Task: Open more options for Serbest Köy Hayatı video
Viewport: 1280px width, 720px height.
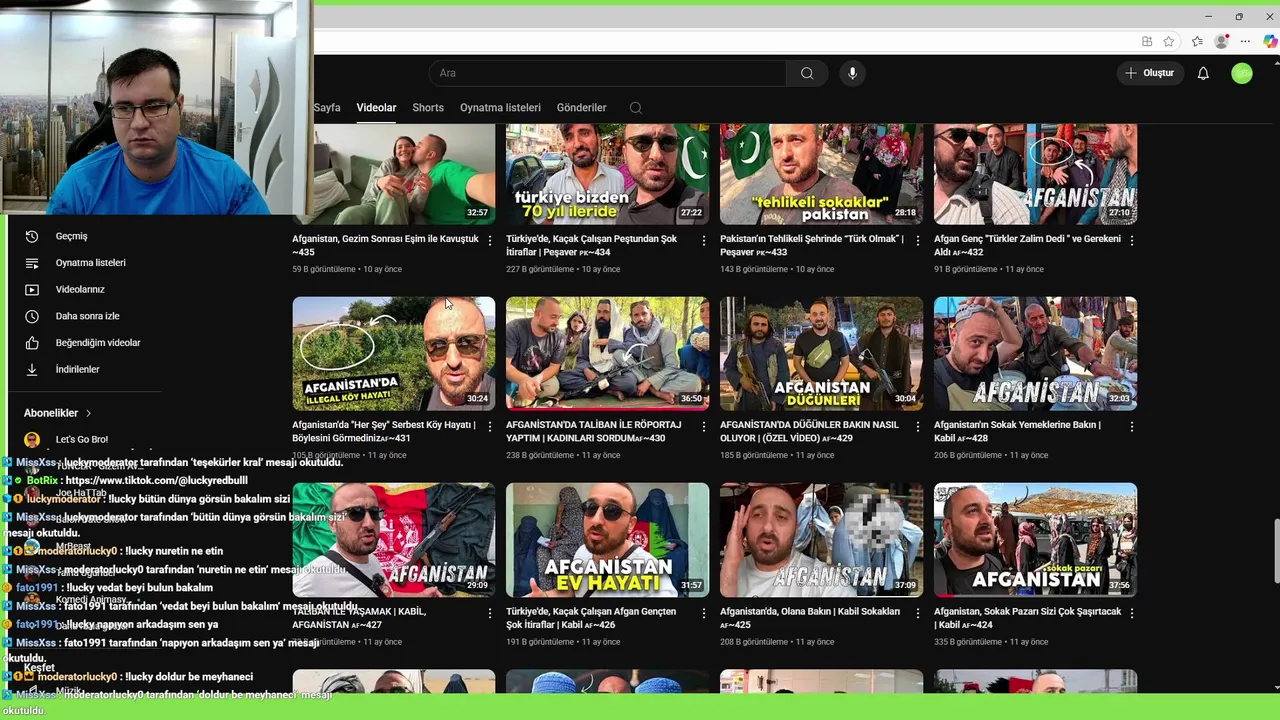Action: [489, 426]
